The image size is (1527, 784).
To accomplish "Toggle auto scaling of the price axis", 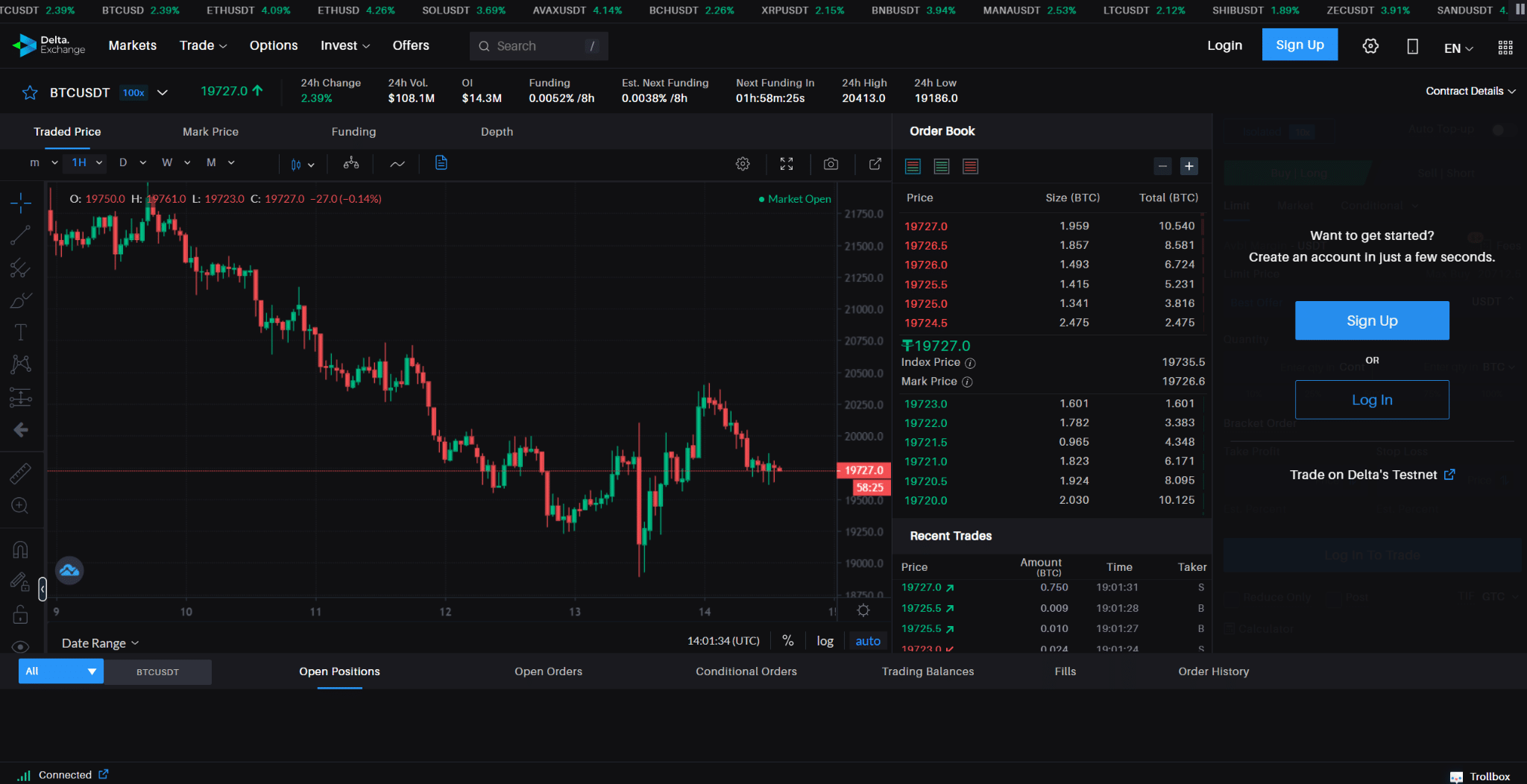I will click(867, 640).
